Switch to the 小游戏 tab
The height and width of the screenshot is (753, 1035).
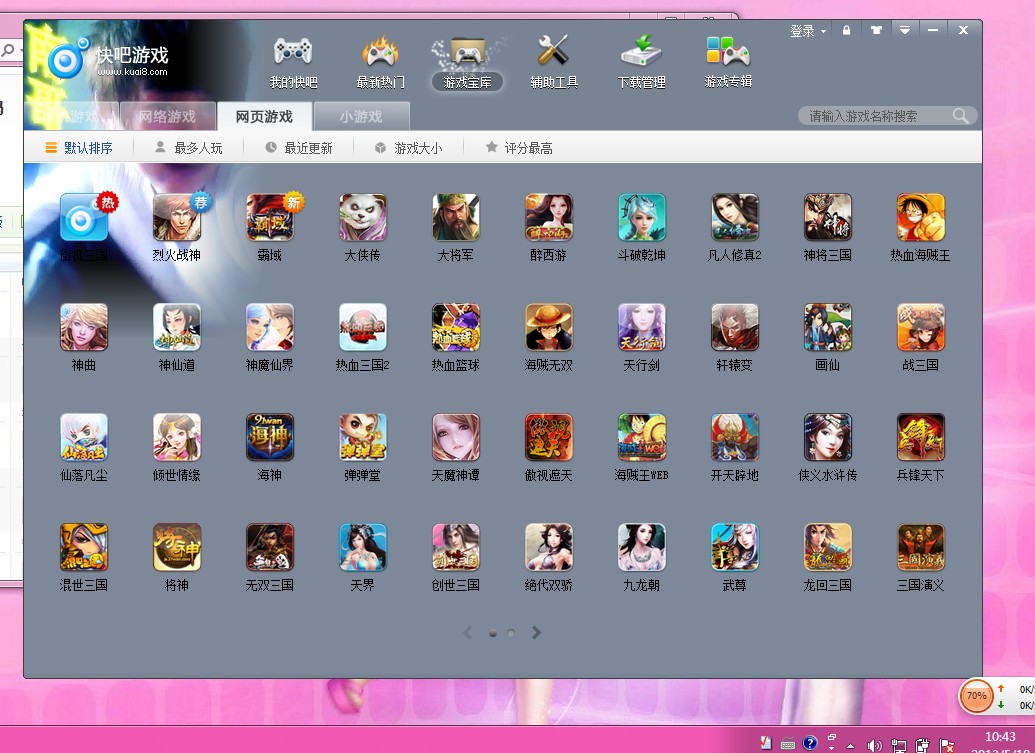(360, 117)
